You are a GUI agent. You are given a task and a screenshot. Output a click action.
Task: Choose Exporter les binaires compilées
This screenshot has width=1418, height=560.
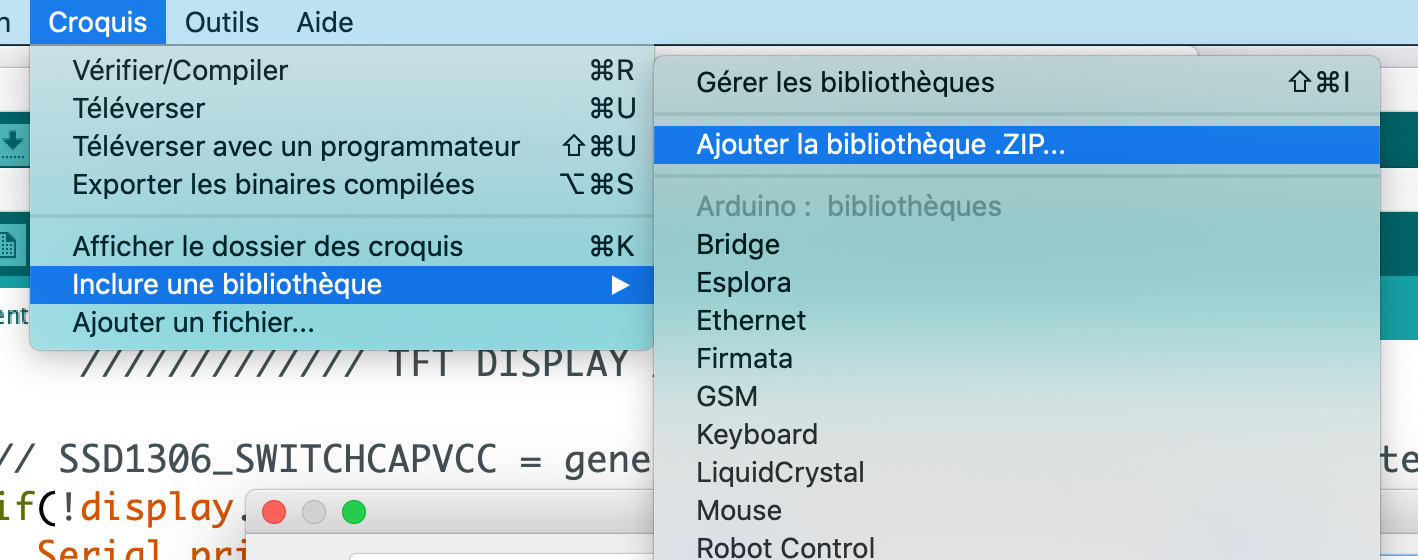[273, 185]
